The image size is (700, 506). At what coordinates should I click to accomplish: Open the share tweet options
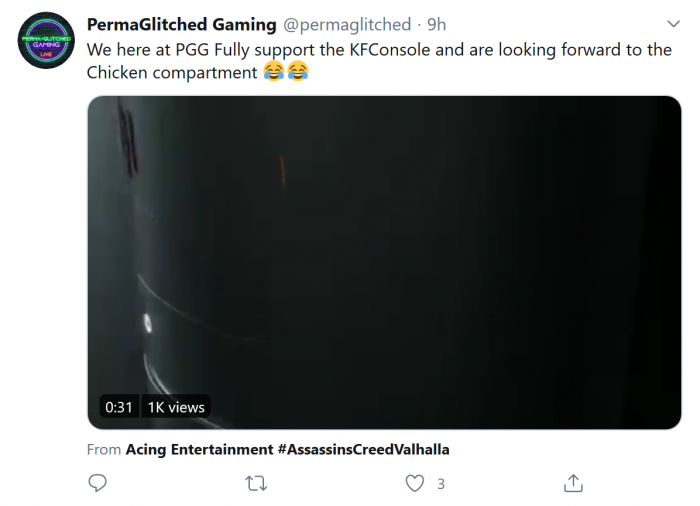[573, 484]
